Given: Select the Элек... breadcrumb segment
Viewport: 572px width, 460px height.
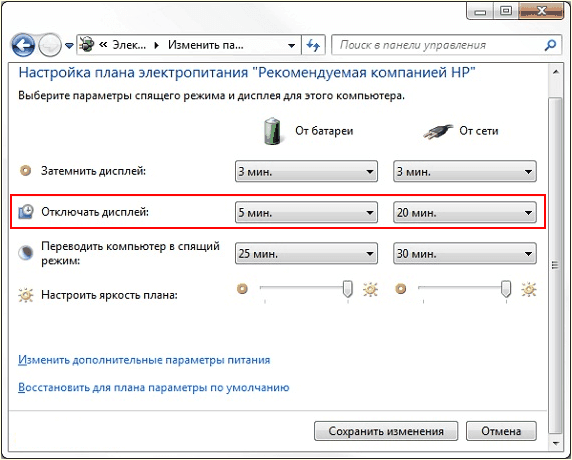Looking at the screenshot, I should (x=129, y=45).
